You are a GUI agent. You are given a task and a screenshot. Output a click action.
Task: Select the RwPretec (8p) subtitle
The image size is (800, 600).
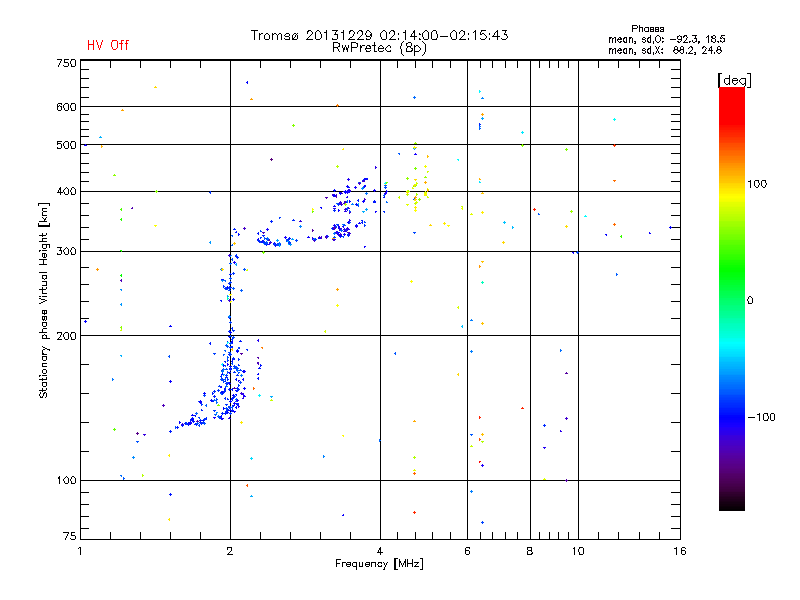pos(379,47)
